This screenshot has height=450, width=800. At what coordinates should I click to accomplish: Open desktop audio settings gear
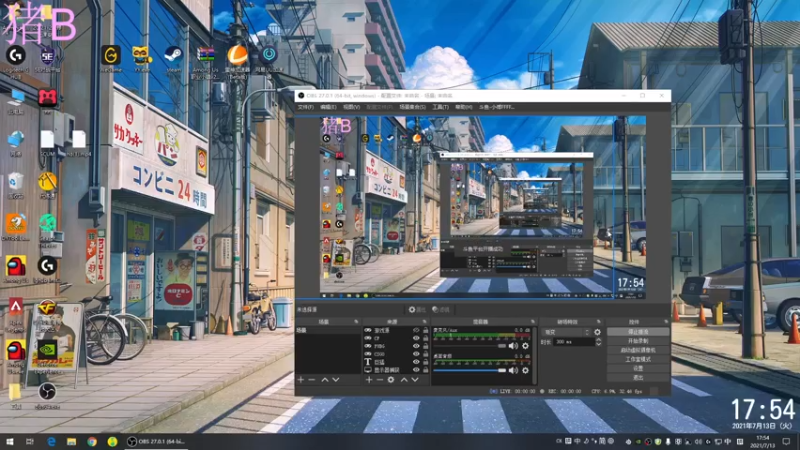pos(526,370)
